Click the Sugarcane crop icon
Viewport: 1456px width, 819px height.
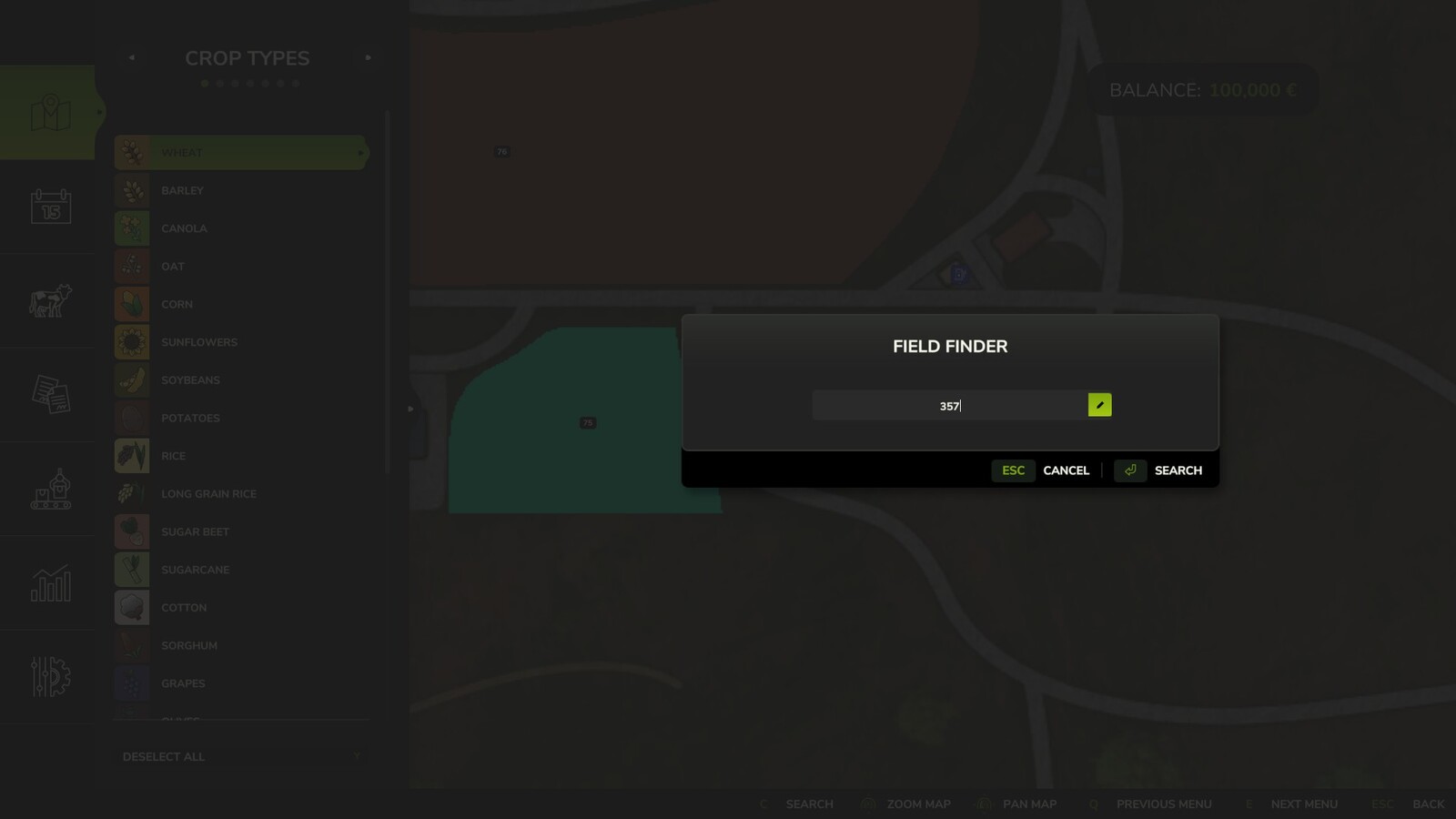[x=132, y=570]
